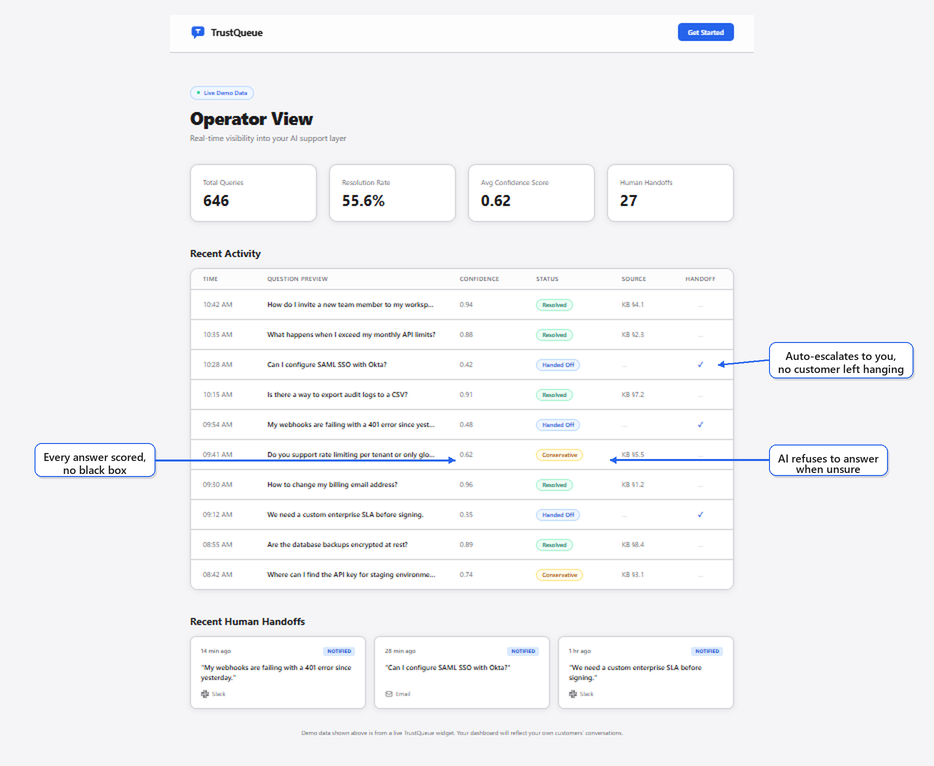Click confidence value 0.94
This screenshot has height=766, width=934.
(466, 304)
